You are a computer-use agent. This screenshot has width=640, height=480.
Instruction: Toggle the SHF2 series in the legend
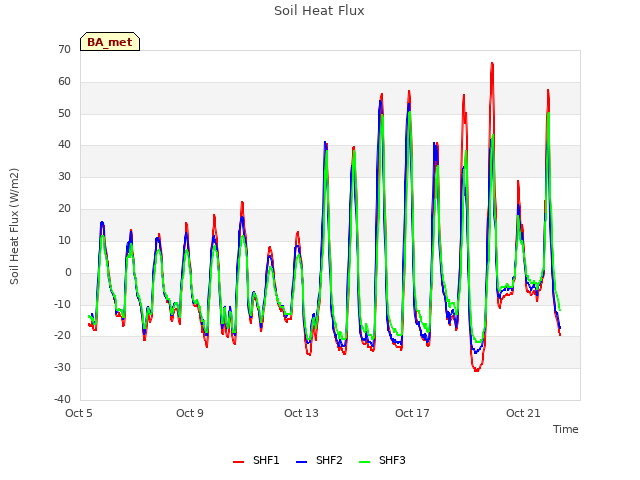coord(319,460)
